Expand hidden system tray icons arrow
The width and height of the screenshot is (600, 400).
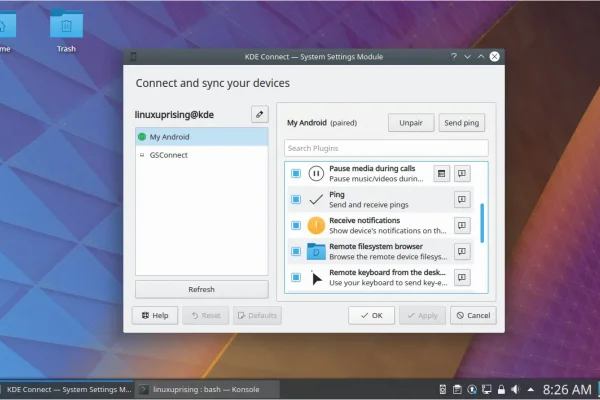point(531,390)
